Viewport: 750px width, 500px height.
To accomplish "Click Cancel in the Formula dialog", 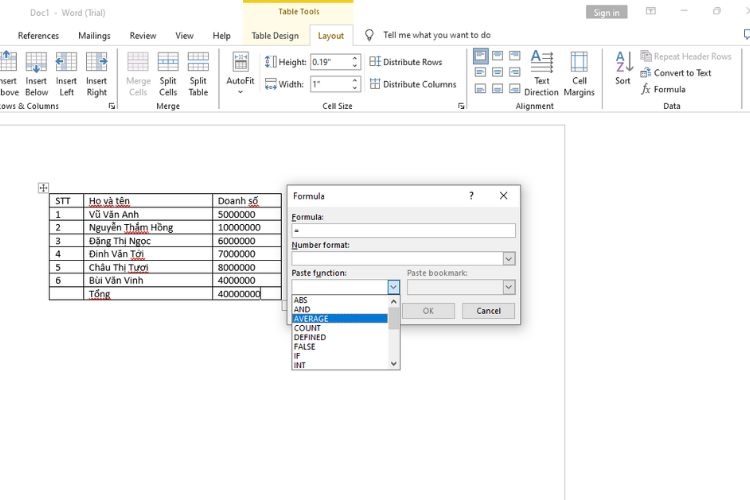I will pyautogui.click(x=488, y=311).
